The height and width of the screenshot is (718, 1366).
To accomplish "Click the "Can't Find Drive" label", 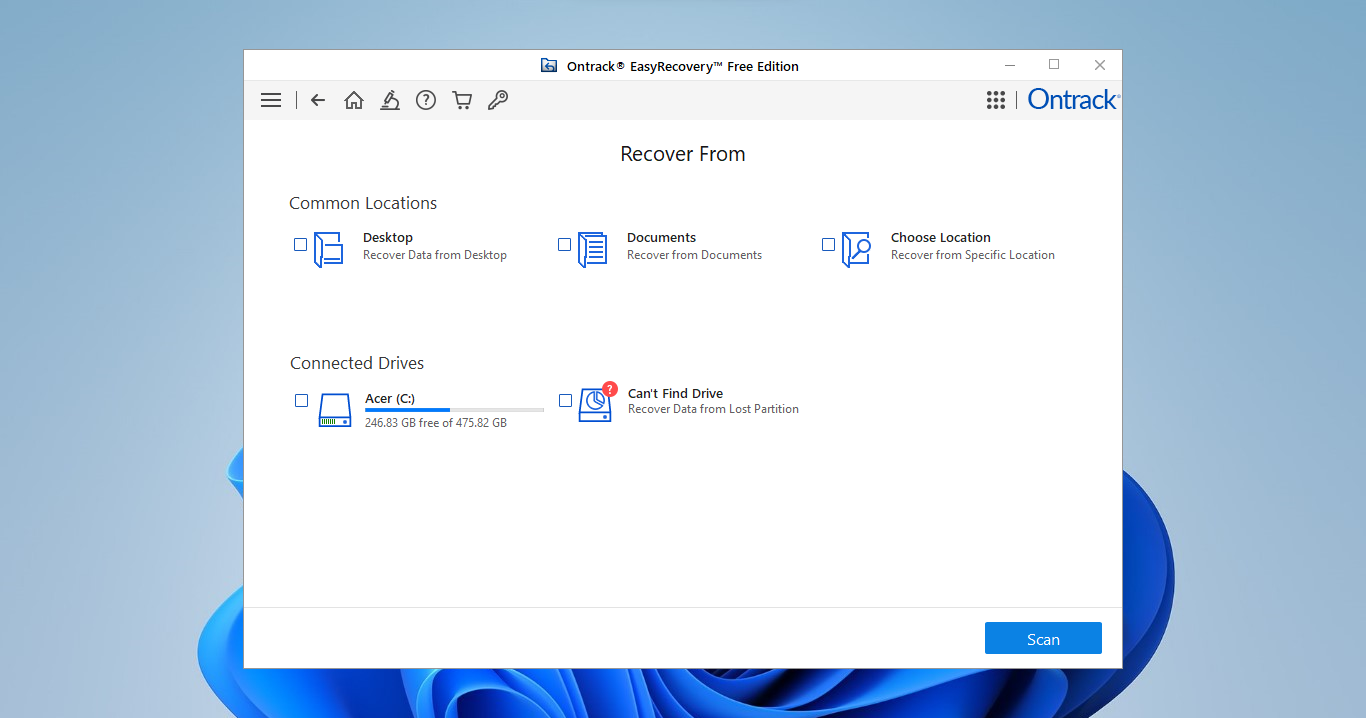I will click(x=675, y=393).
